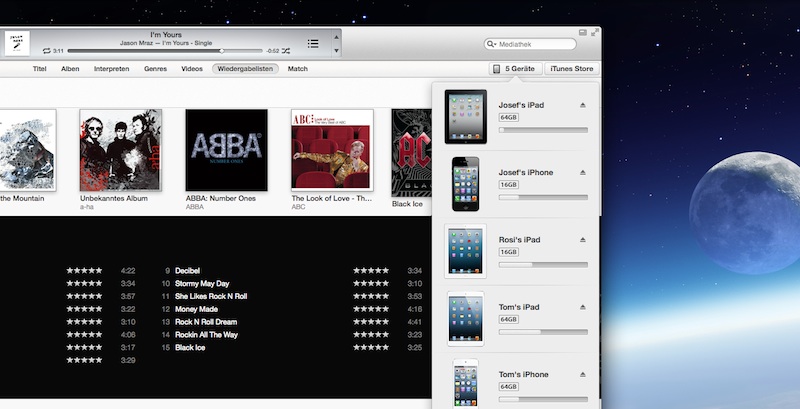Open the Match tab
800x409 pixels.
coord(297,69)
